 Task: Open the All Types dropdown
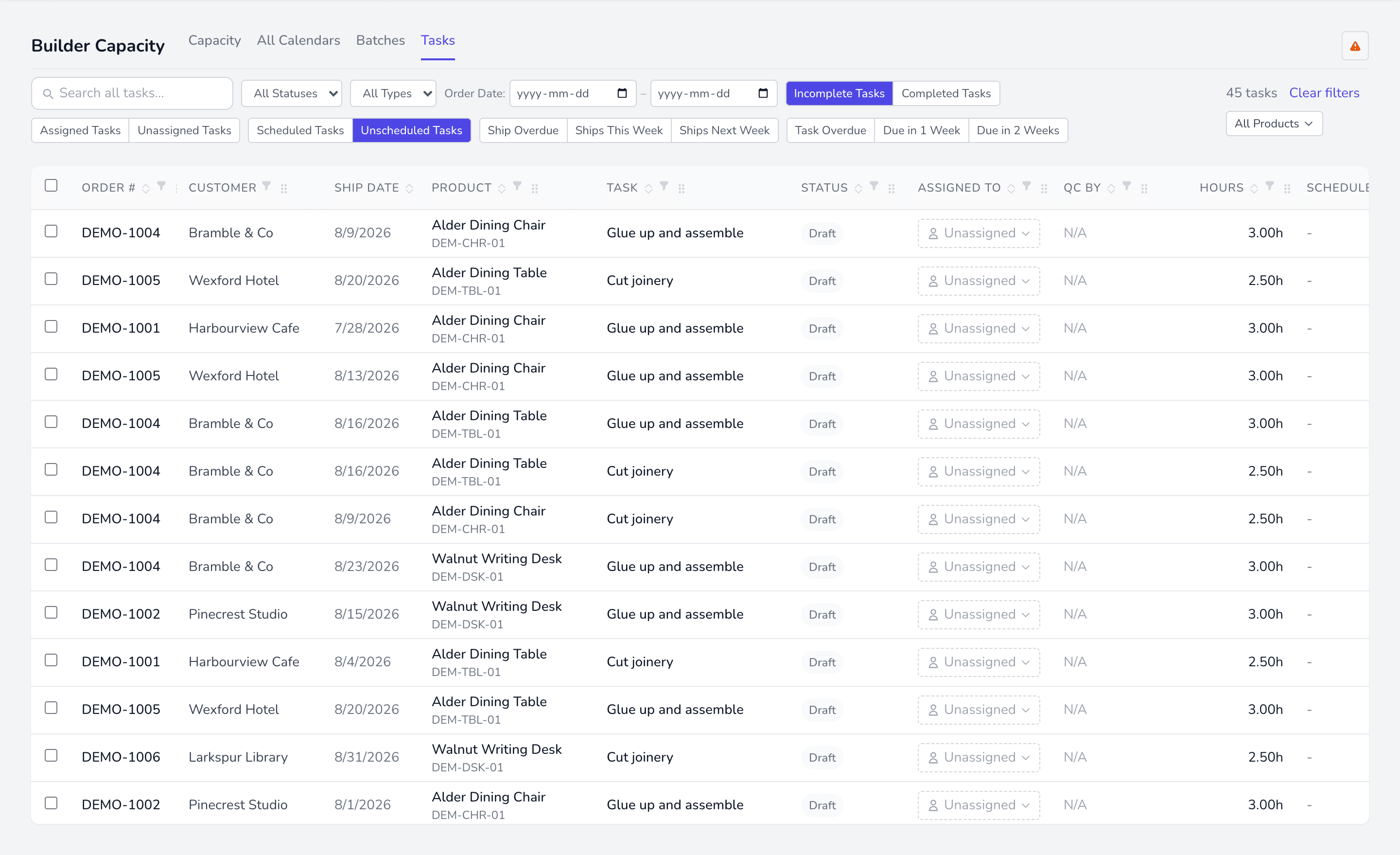coord(393,93)
